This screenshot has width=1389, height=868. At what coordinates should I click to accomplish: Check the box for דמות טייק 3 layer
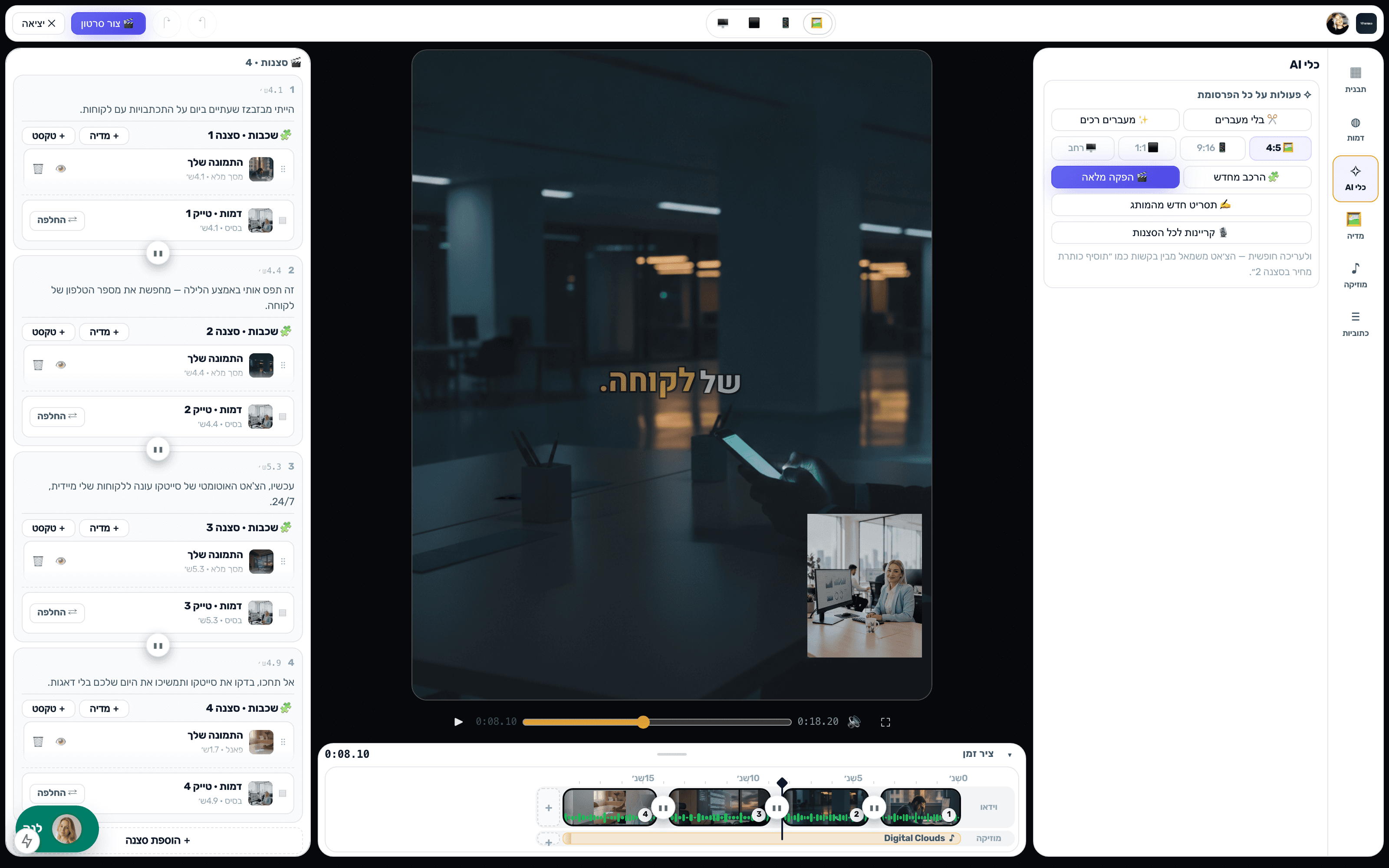coord(283,612)
